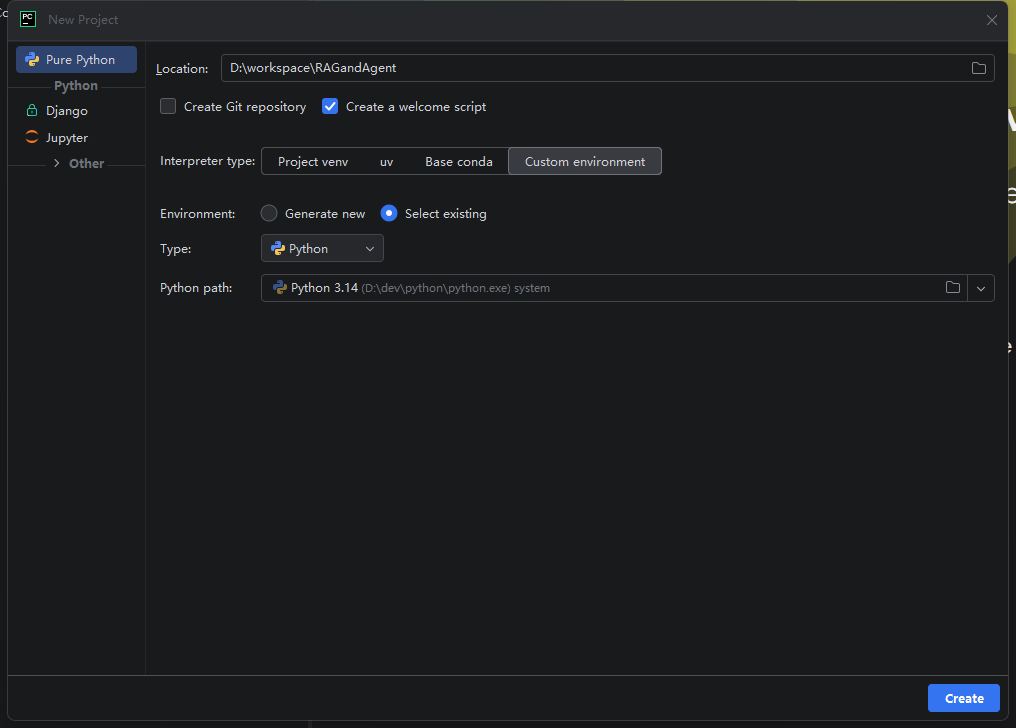
Task: Switch interpreter type to Project venv
Action: [x=313, y=161]
